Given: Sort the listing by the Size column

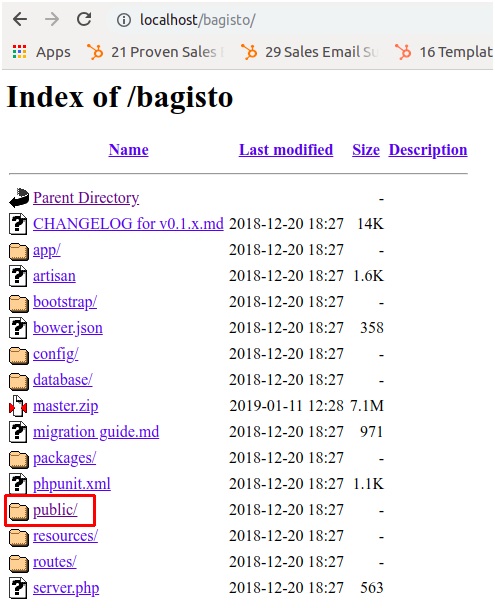Looking at the screenshot, I should point(366,150).
